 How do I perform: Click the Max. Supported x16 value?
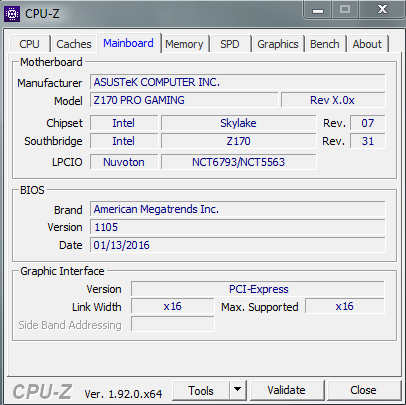click(345, 306)
